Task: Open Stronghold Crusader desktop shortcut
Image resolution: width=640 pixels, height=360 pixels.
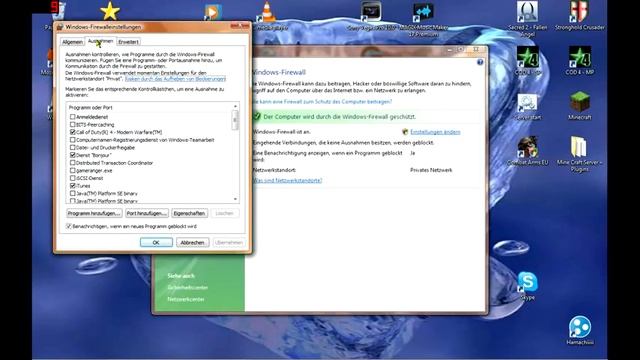Action: [x=580, y=16]
